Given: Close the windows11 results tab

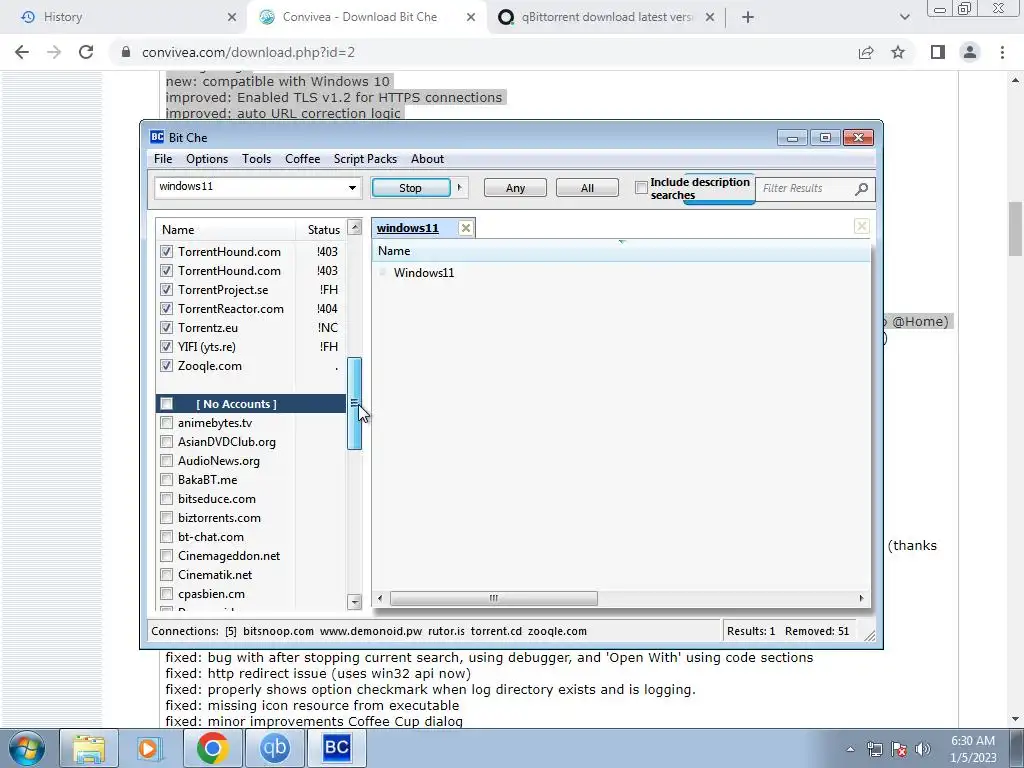Looking at the screenshot, I should [466, 228].
